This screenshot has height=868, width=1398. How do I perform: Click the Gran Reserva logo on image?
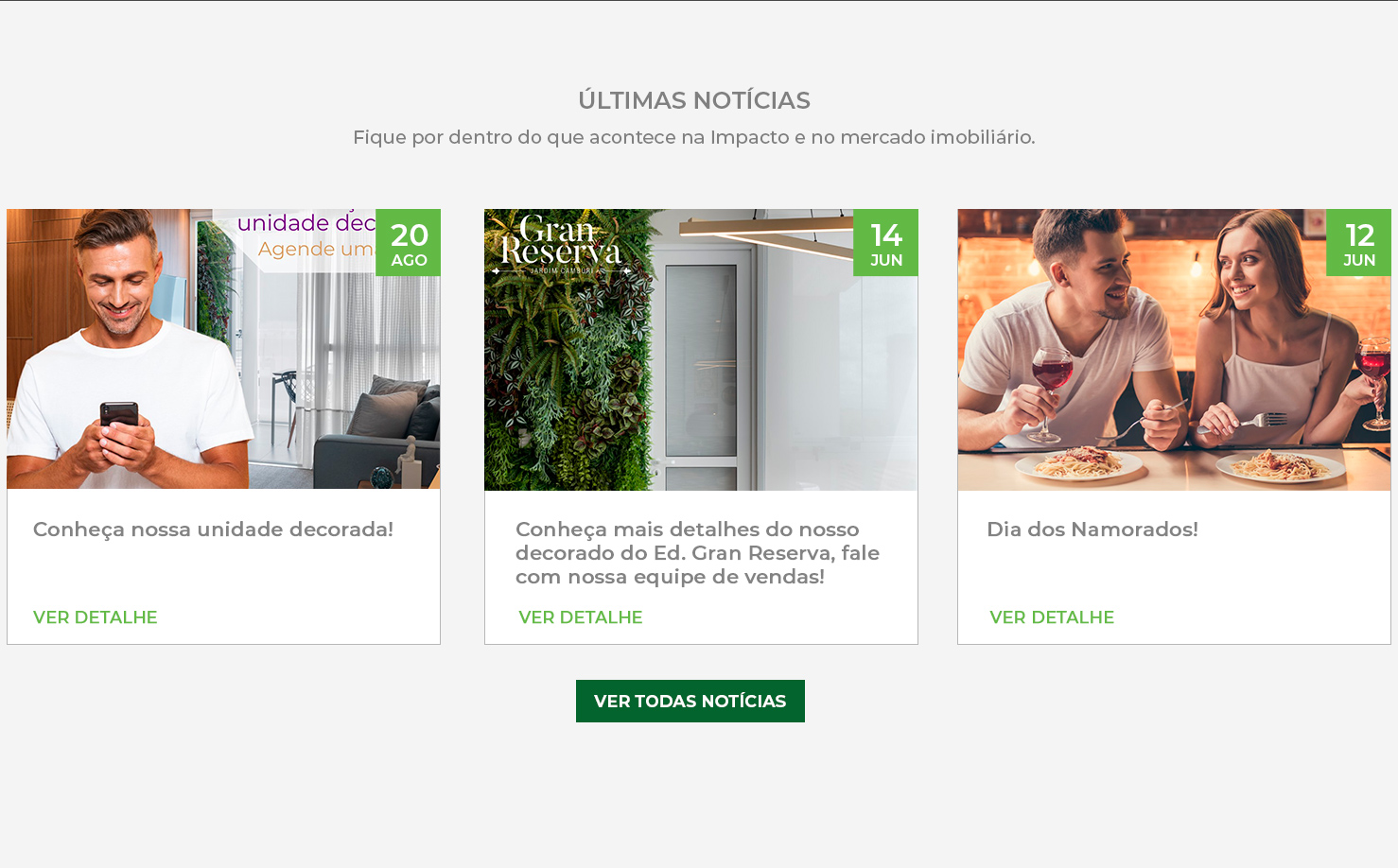click(561, 245)
